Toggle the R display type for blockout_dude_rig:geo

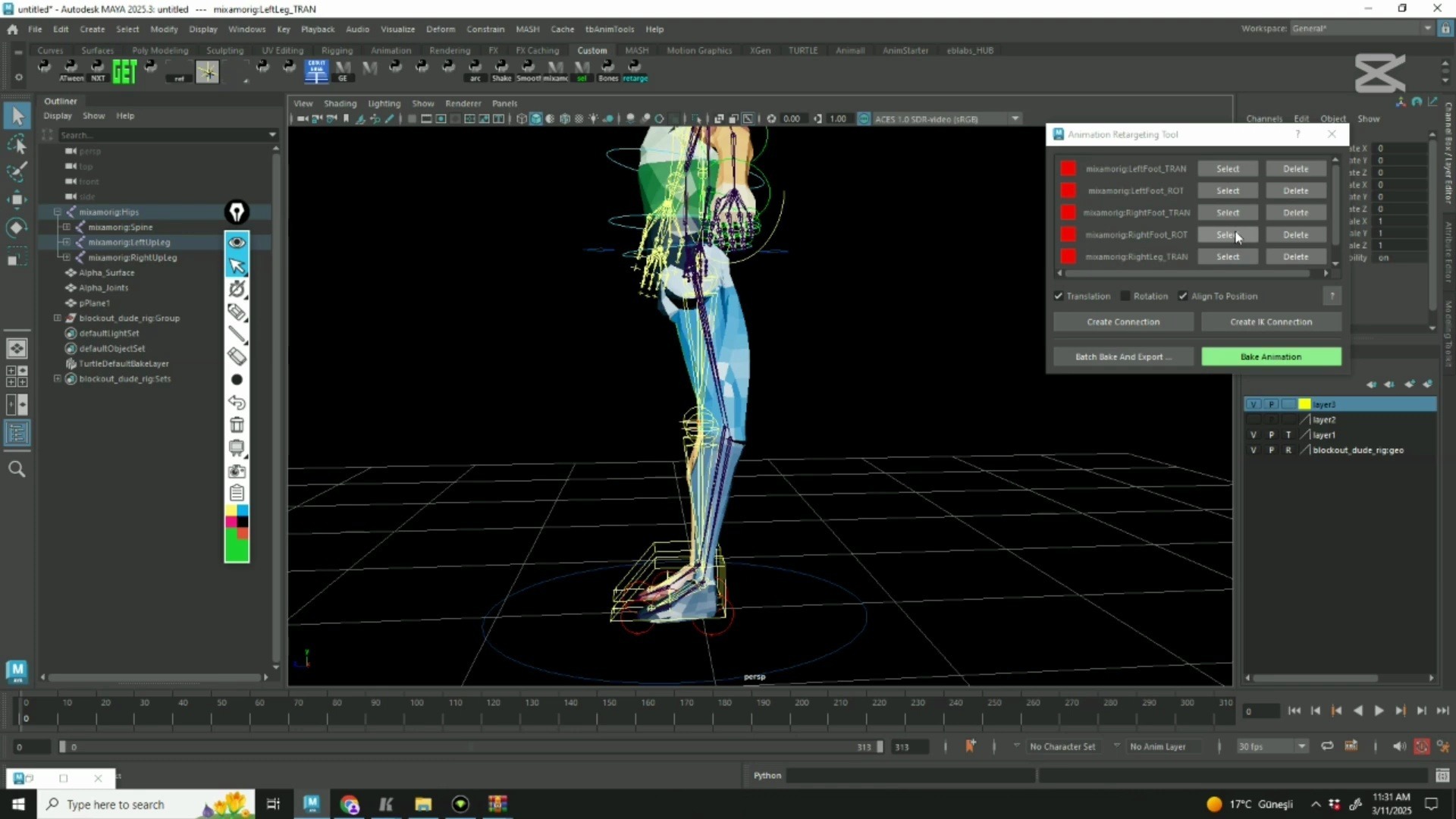tap(1288, 450)
